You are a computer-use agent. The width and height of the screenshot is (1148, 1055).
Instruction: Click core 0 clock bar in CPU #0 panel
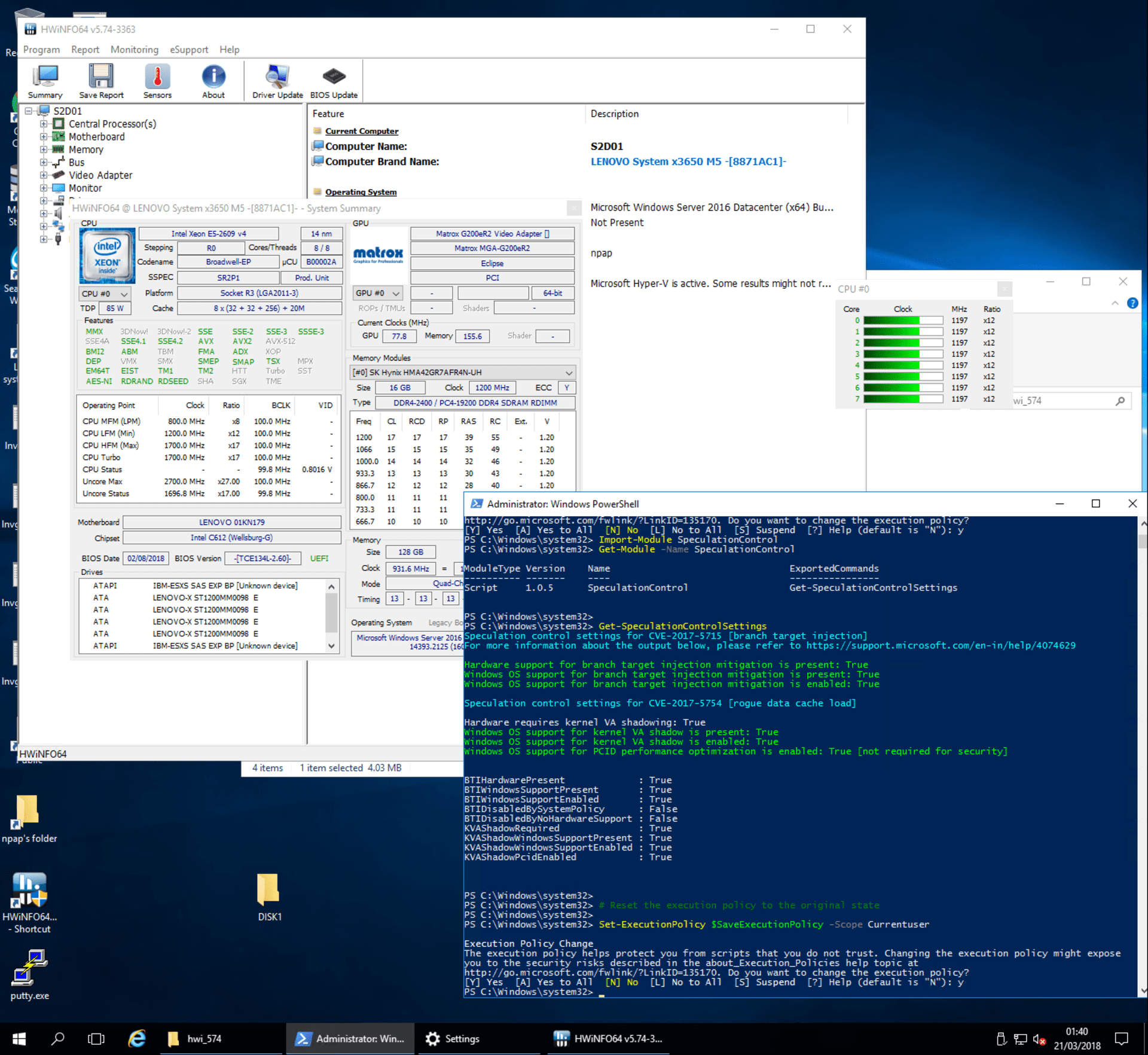pos(903,321)
